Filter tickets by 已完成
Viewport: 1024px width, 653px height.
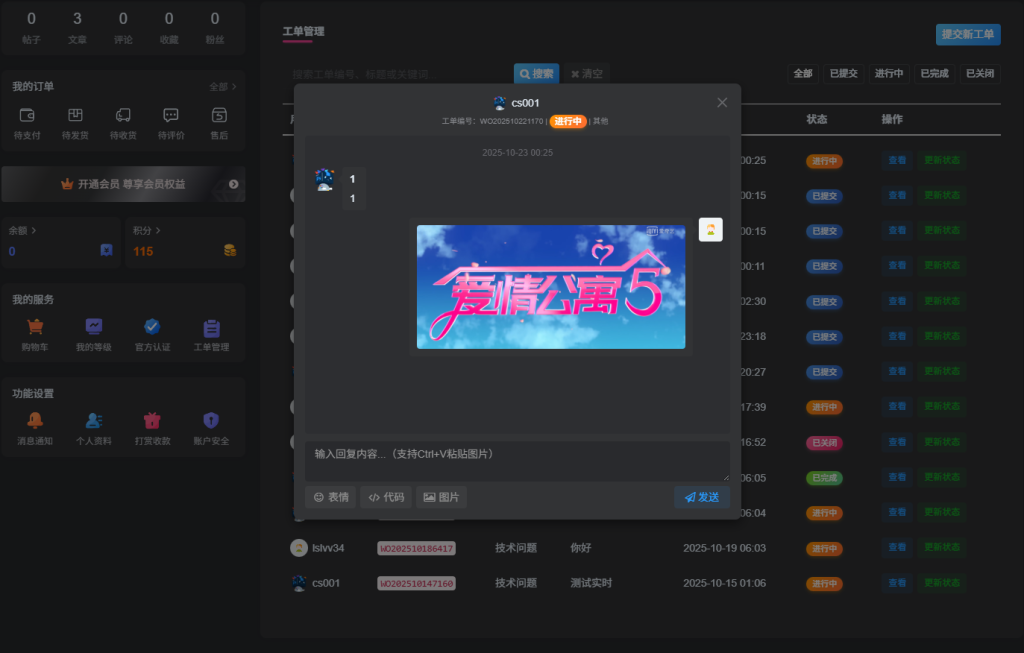click(x=935, y=74)
